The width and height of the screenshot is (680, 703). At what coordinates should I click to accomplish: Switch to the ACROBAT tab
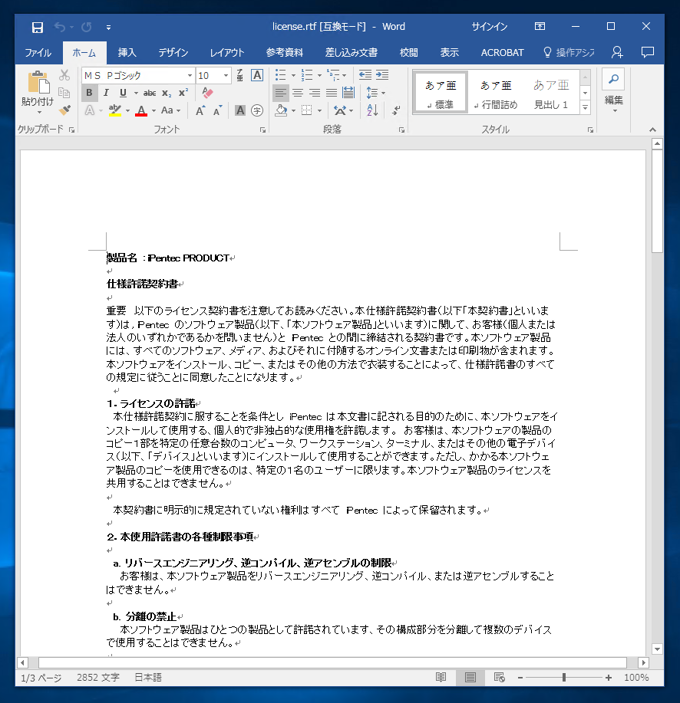[x=502, y=53]
